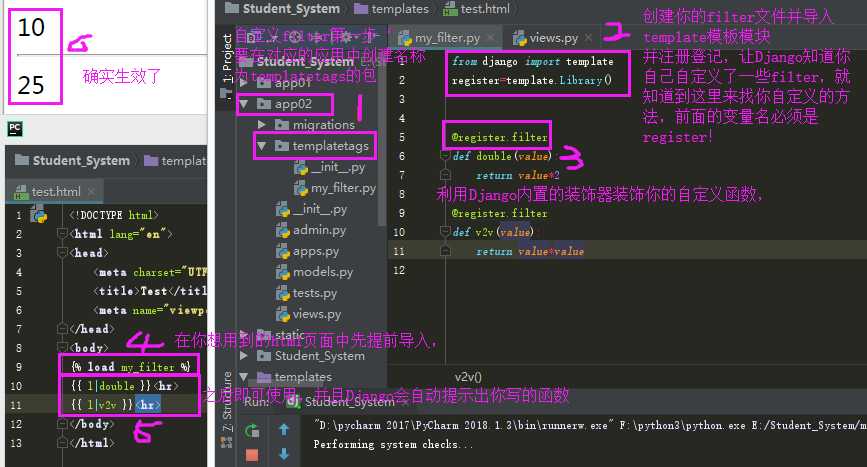Close the test.html tab in left window

pos(91,192)
